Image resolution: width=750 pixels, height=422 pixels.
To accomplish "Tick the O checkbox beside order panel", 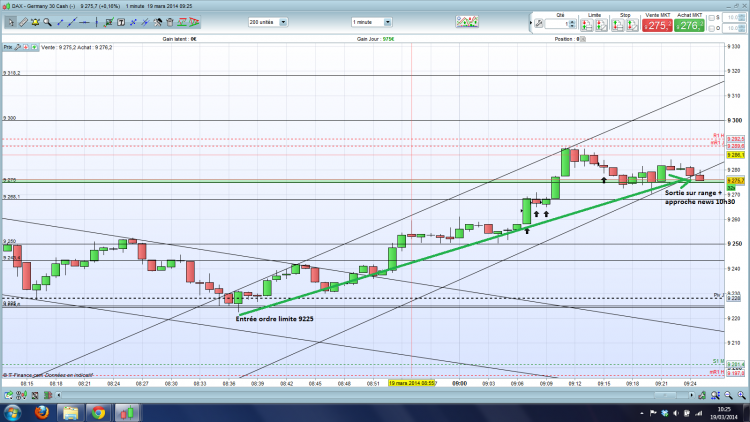I will pos(711,29).
